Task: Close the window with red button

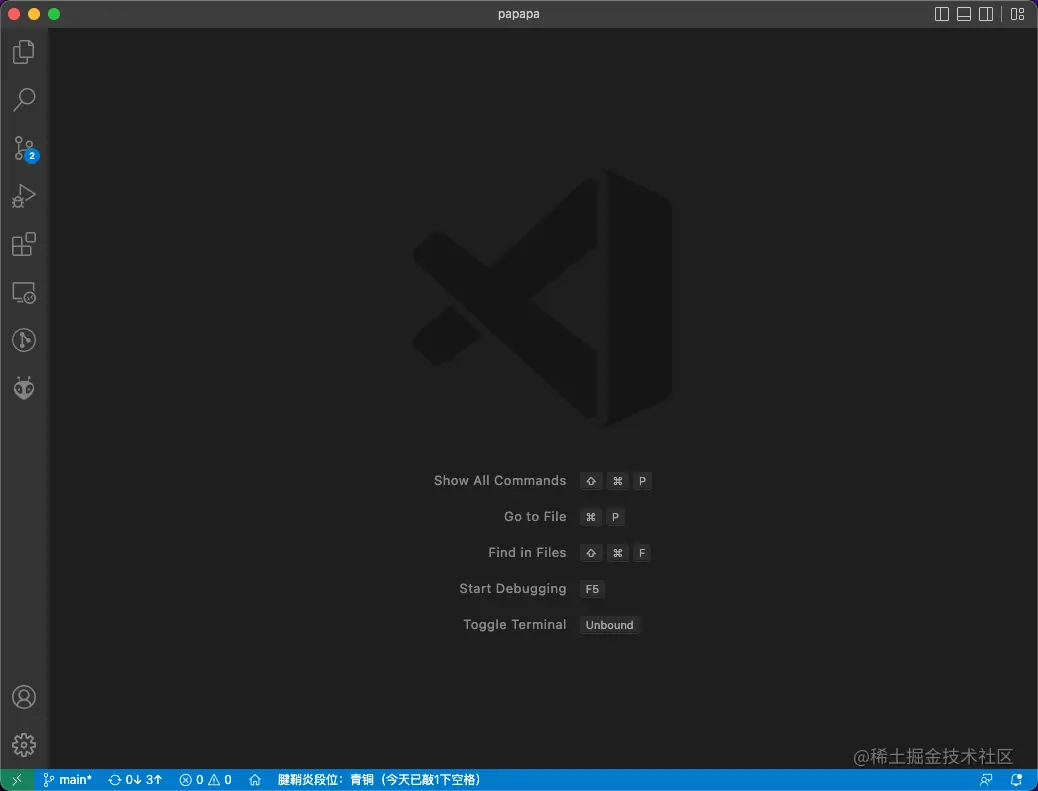Action: coord(14,14)
